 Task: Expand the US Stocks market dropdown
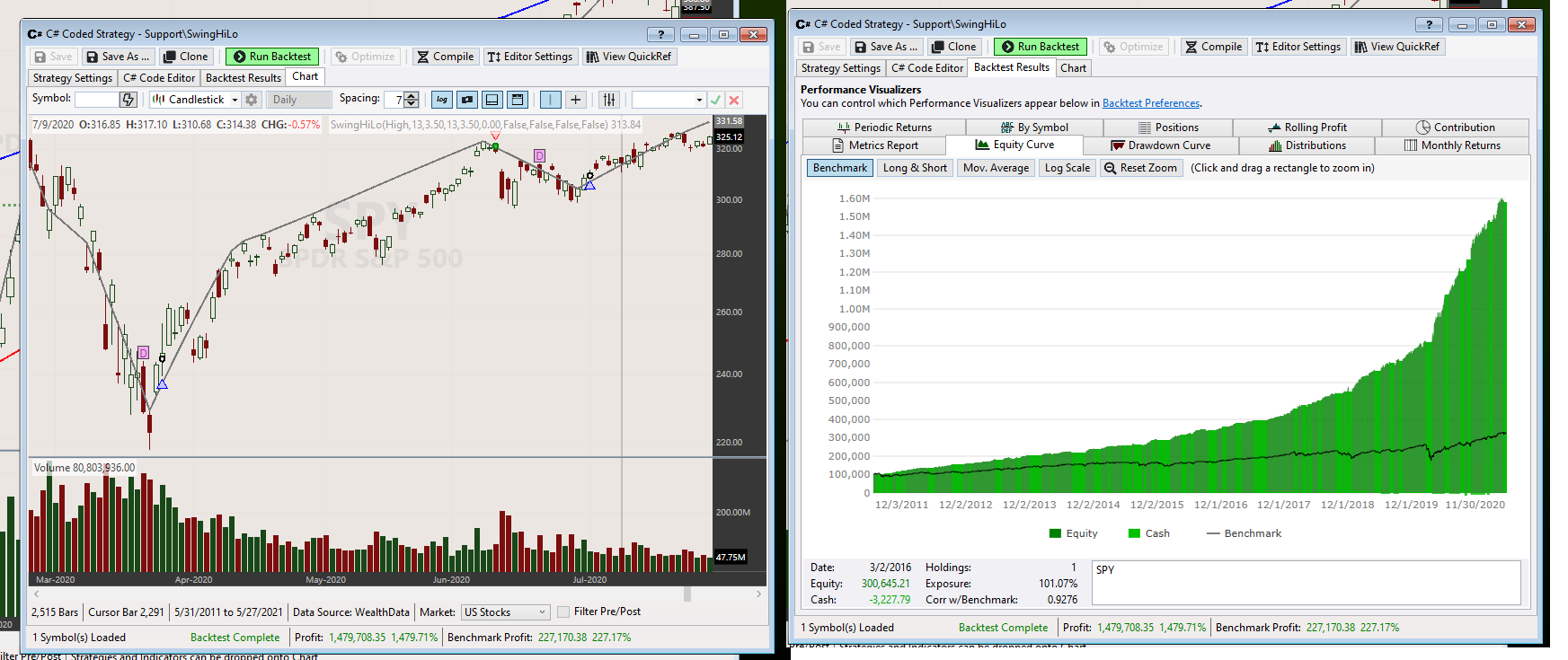click(504, 612)
